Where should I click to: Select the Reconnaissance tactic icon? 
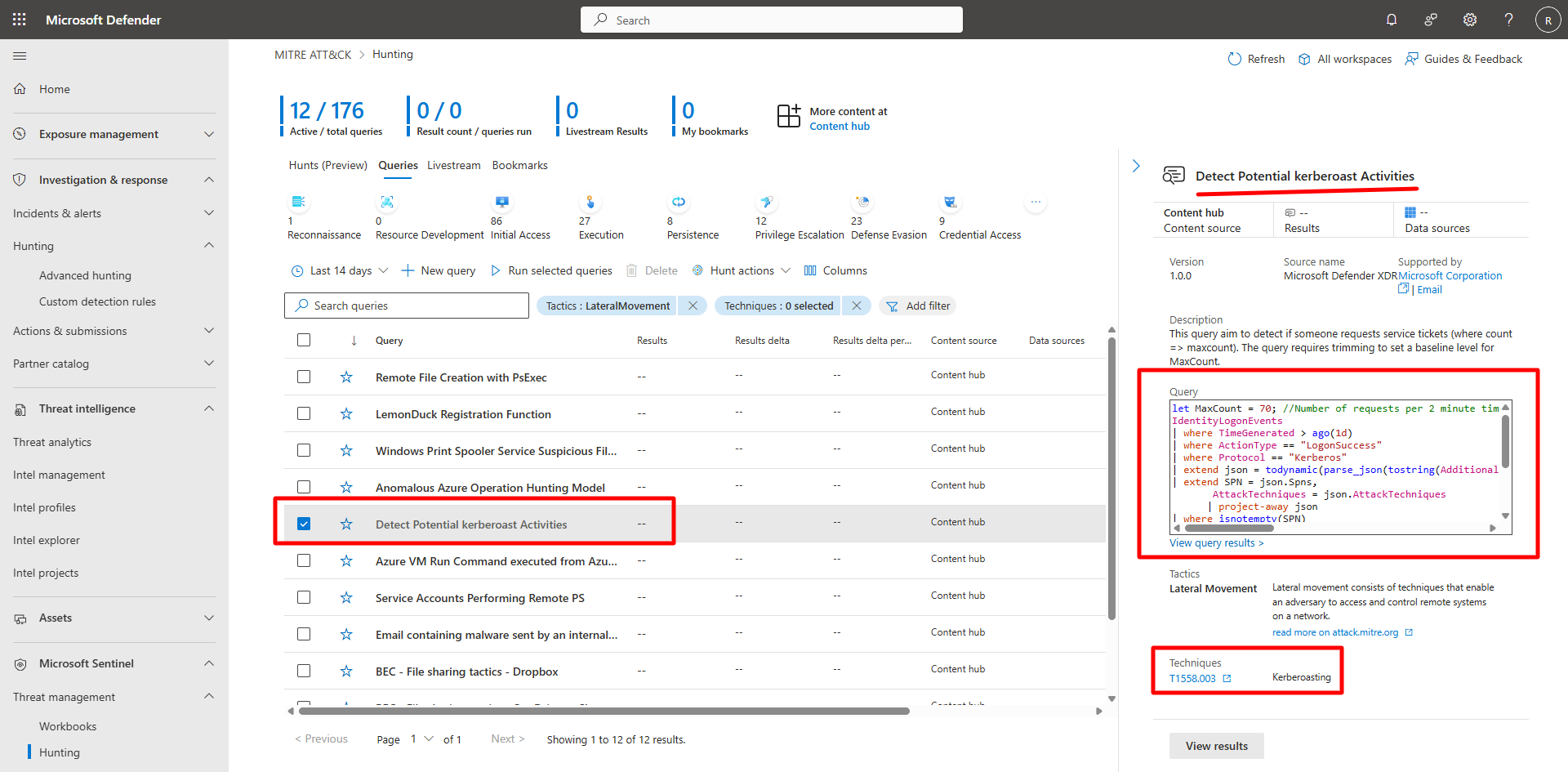[299, 202]
